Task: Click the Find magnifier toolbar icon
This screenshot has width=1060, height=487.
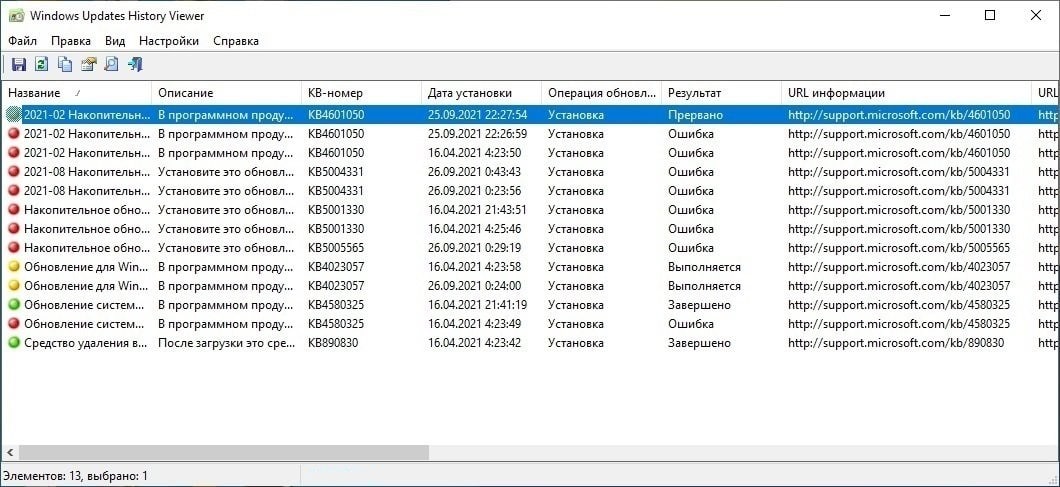Action: [112, 64]
